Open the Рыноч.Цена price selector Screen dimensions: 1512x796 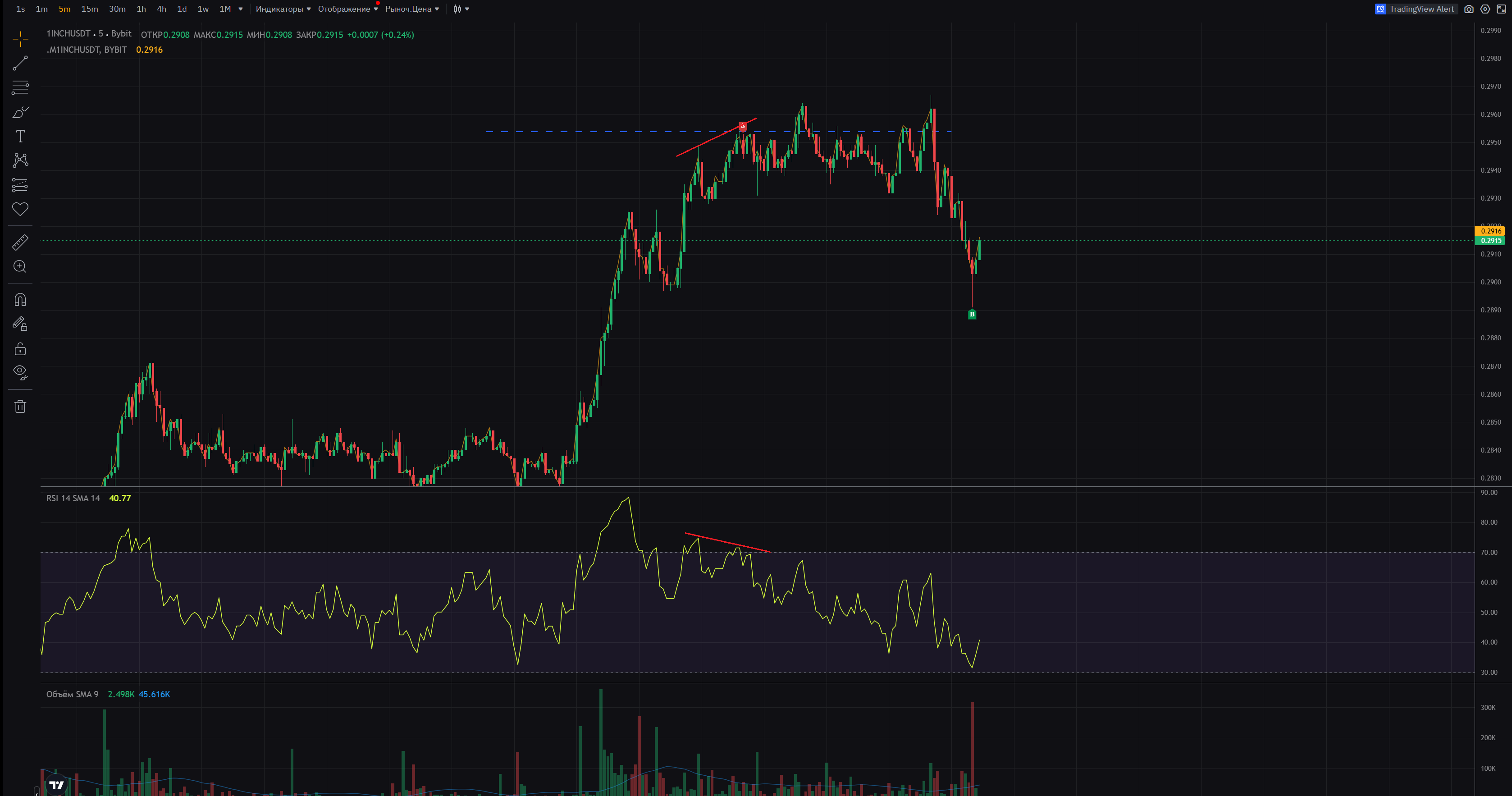[411, 9]
